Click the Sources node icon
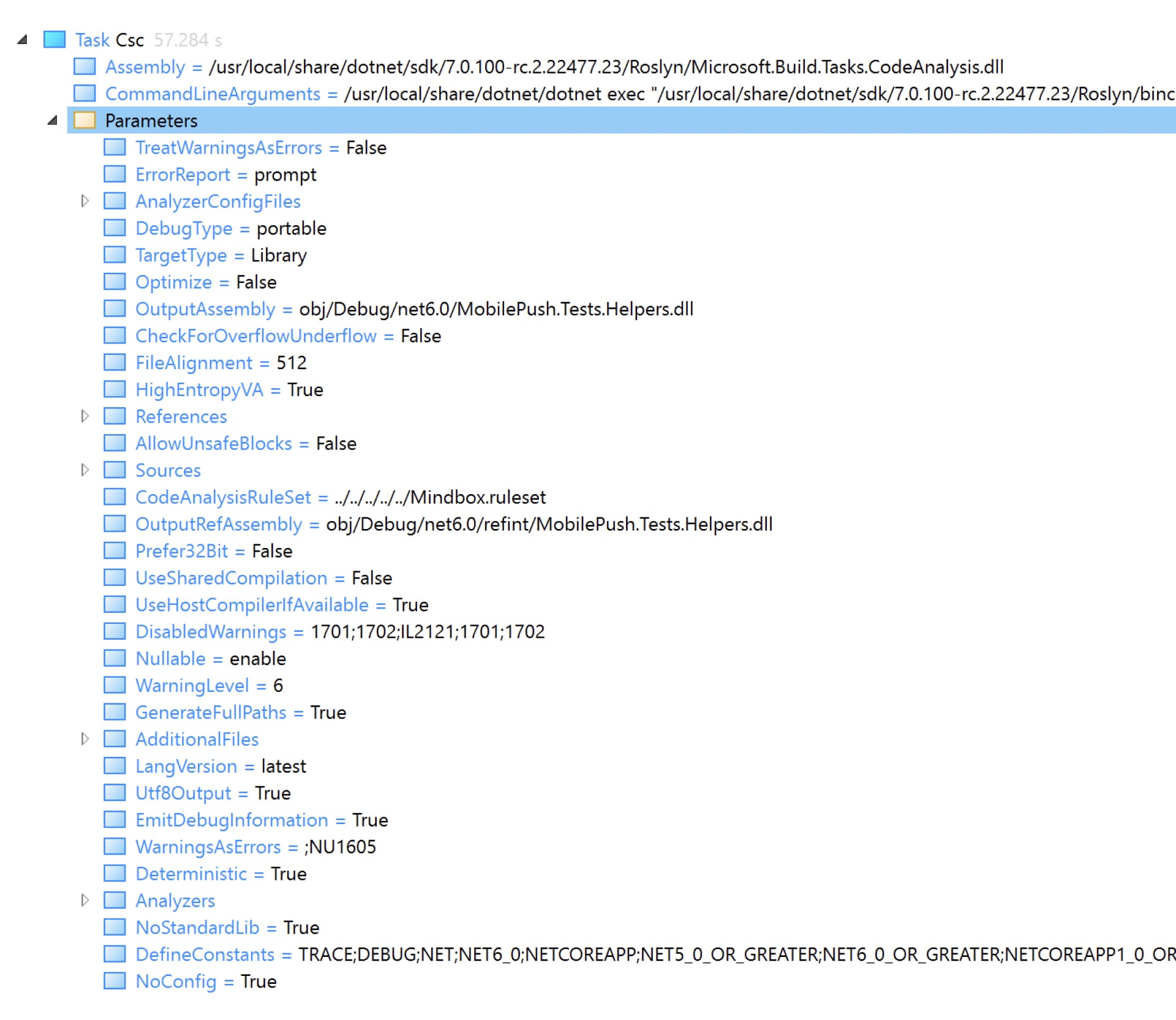This screenshot has height=1020, width=1176. [114, 470]
